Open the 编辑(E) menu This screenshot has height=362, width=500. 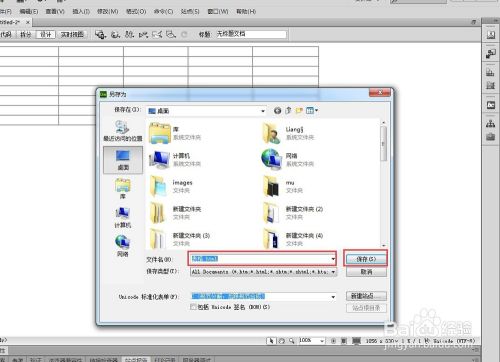pyautogui.click(x=29, y=12)
